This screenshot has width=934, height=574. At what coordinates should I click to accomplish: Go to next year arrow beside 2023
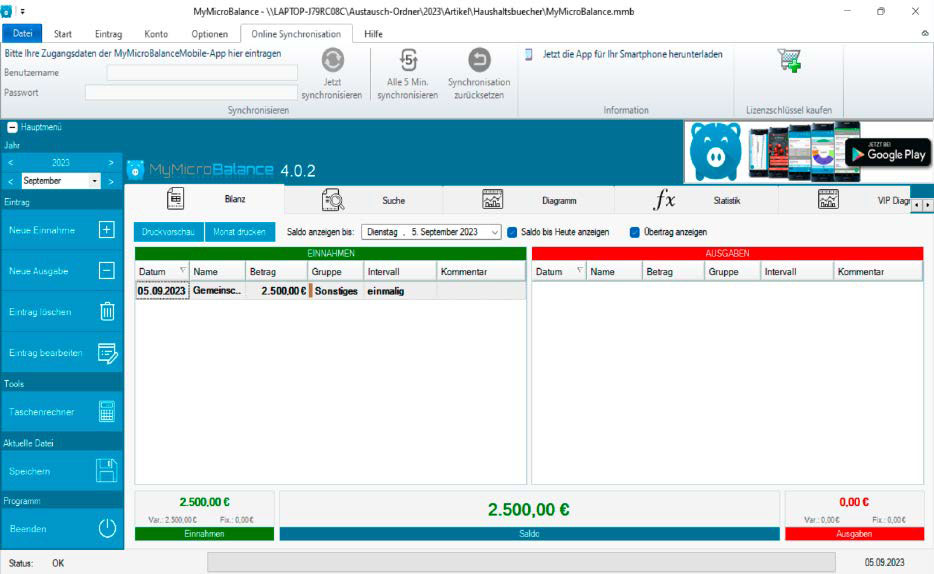(111, 163)
